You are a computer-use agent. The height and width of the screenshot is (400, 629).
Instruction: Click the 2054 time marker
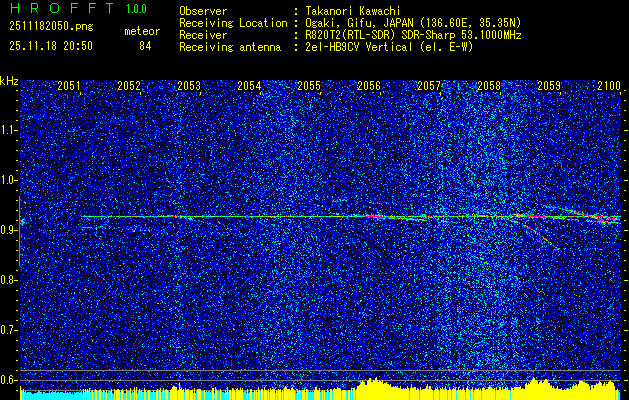pyautogui.click(x=249, y=86)
